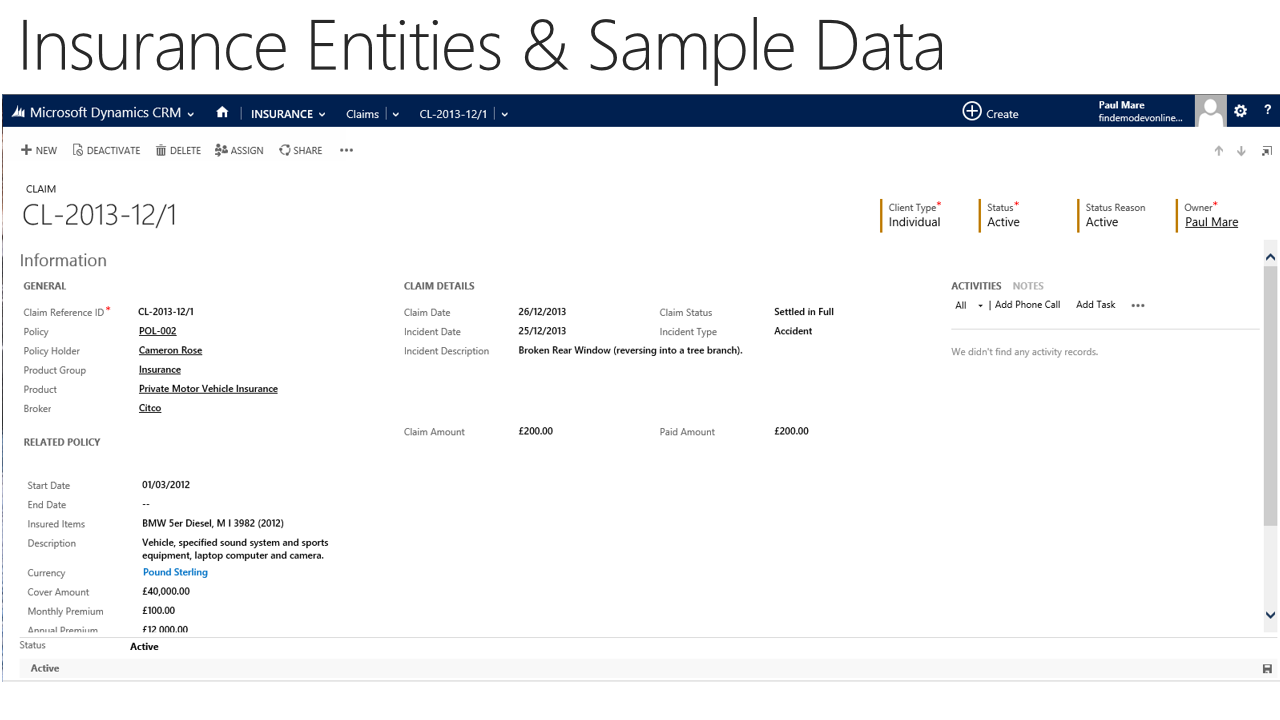The image size is (1280, 720).
Task: Expand the Microsoft Dynamics CRM dropdown
Action: pos(191,114)
